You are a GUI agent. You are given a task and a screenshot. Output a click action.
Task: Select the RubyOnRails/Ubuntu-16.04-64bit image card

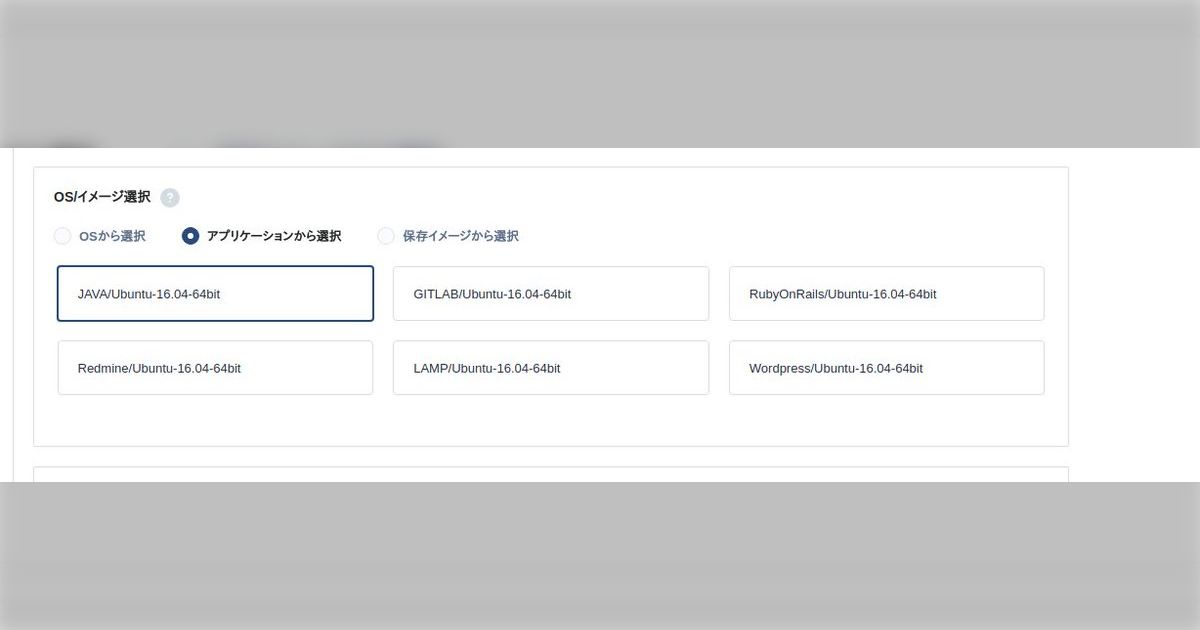click(887, 293)
